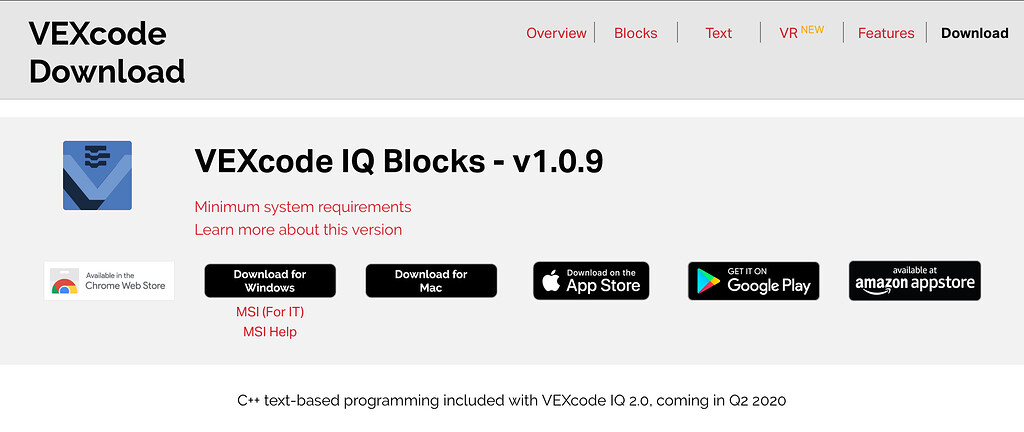Go to the Overview nav item
The height and width of the screenshot is (432, 1024).
556,33
